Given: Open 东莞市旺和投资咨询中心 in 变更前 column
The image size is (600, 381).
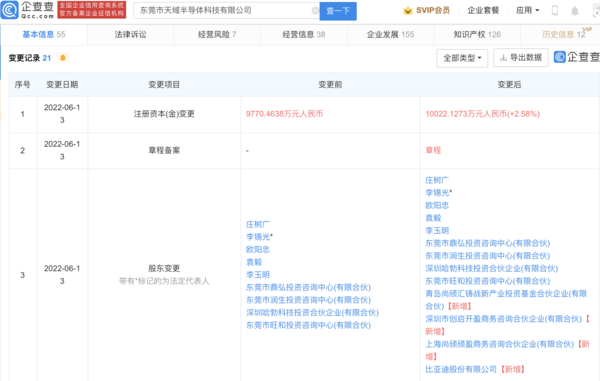Looking at the screenshot, I should click(308, 325).
